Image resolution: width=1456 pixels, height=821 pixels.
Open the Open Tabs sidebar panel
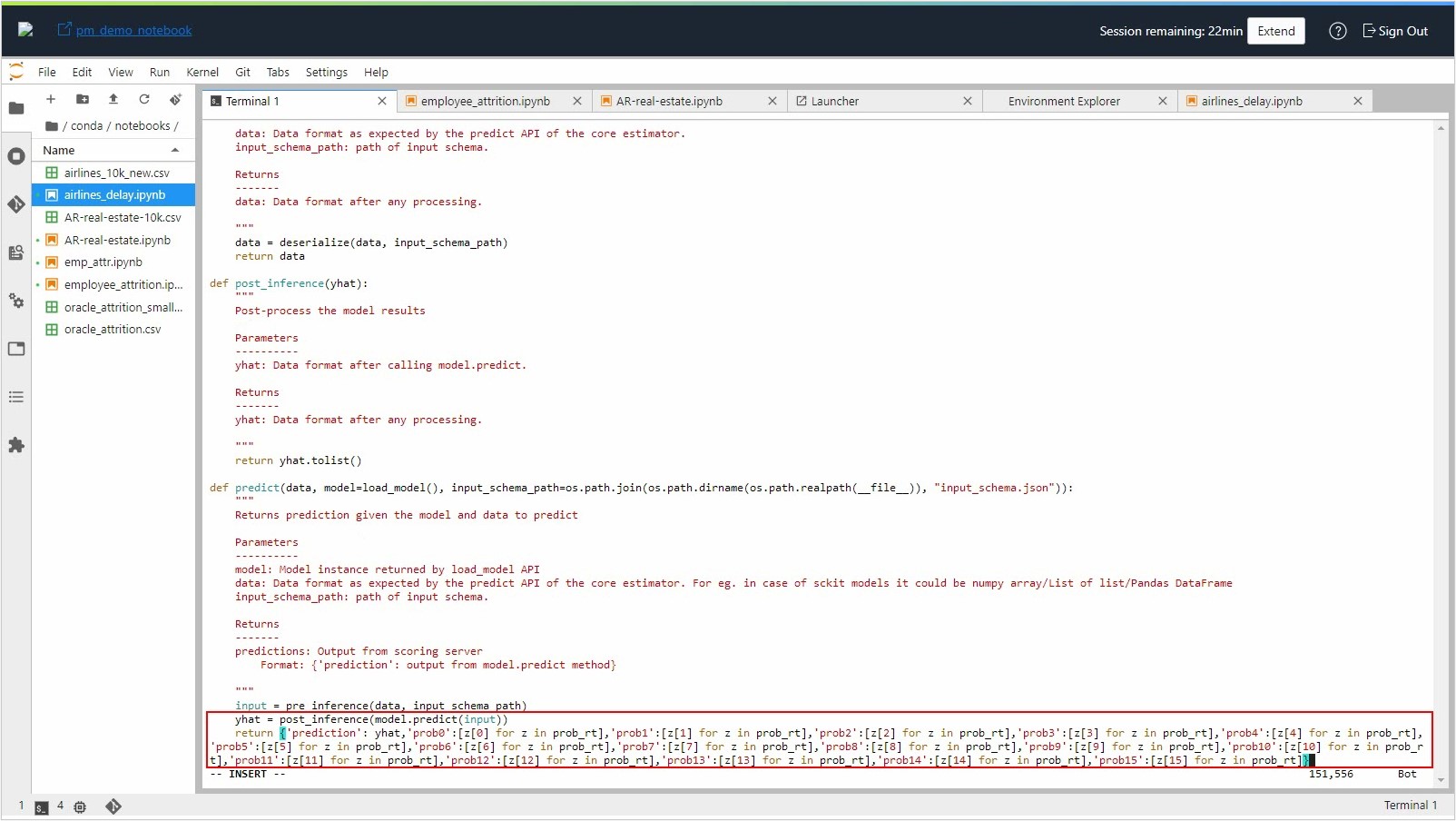[x=16, y=349]
